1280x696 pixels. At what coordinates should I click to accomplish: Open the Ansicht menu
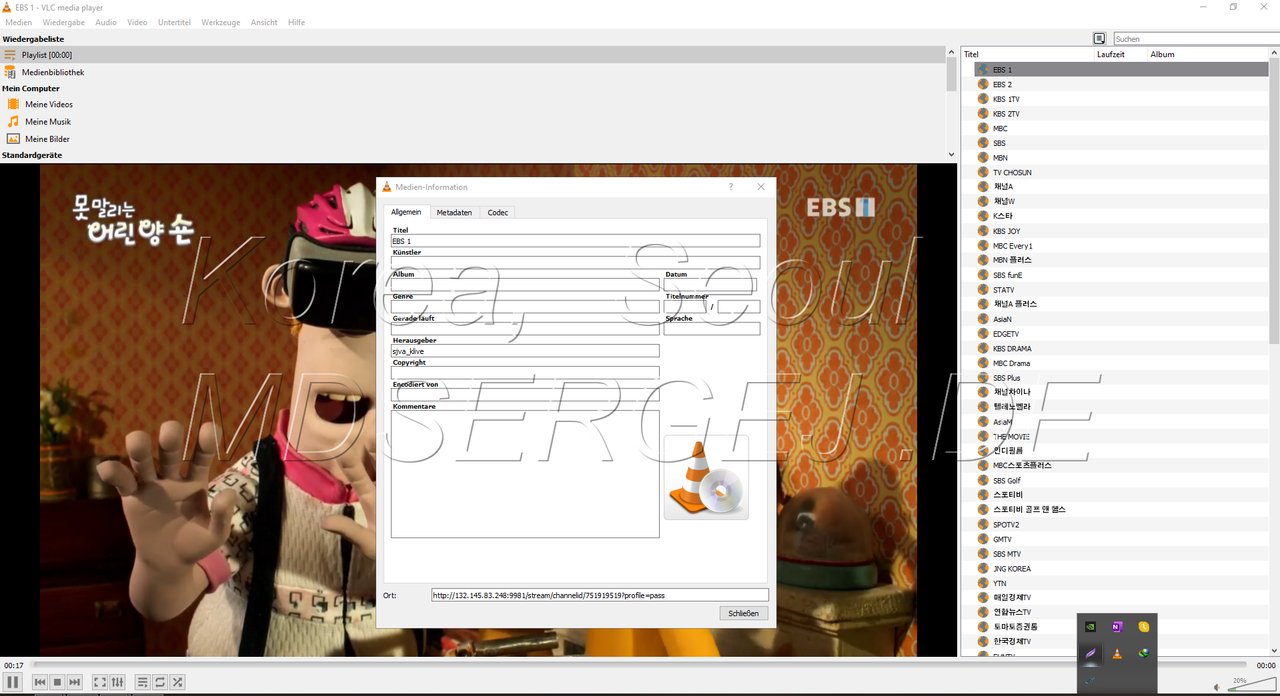[x=264, y=22]
